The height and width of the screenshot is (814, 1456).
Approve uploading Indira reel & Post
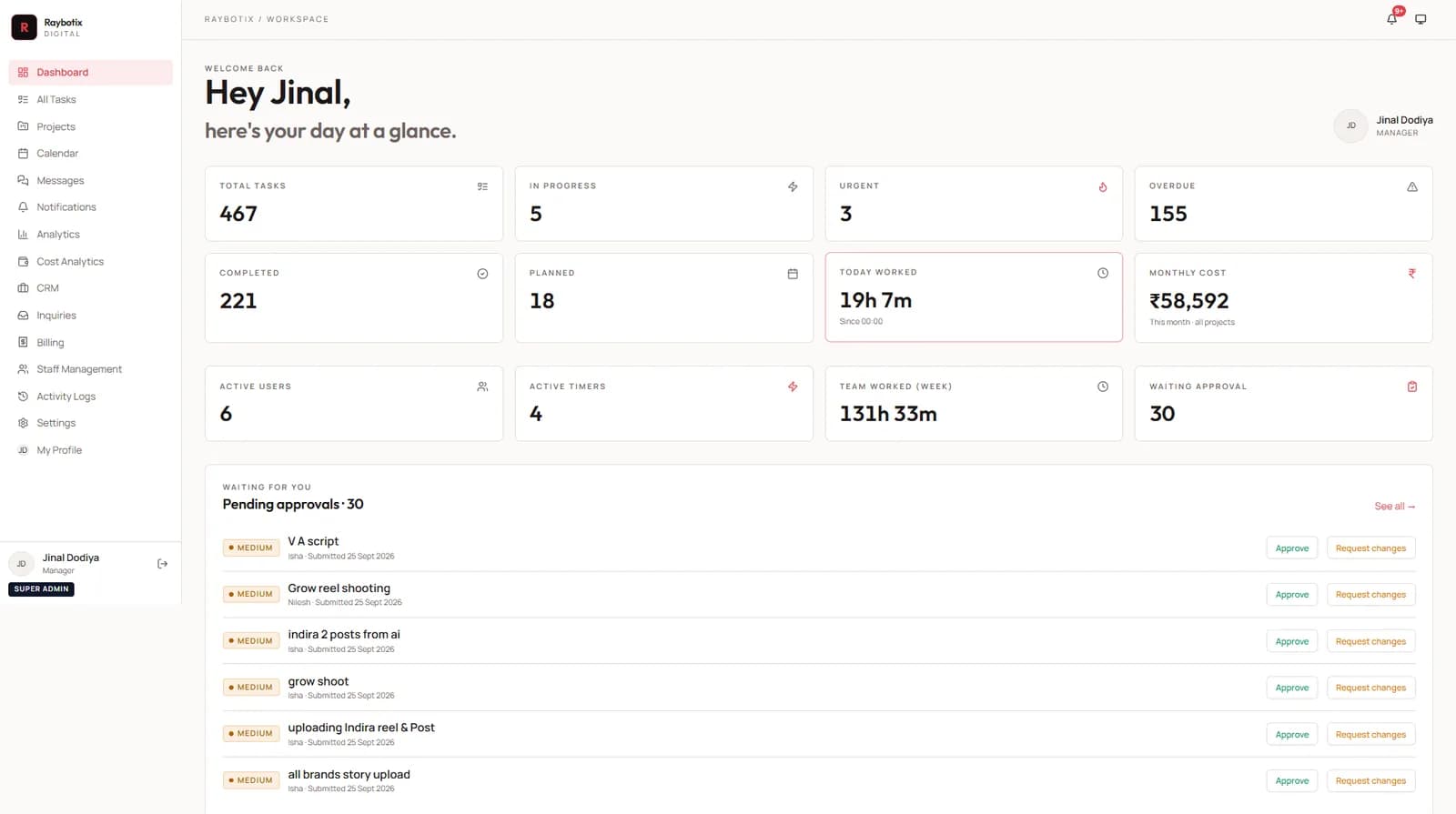pyautogui.click(x=1291, y=735)
